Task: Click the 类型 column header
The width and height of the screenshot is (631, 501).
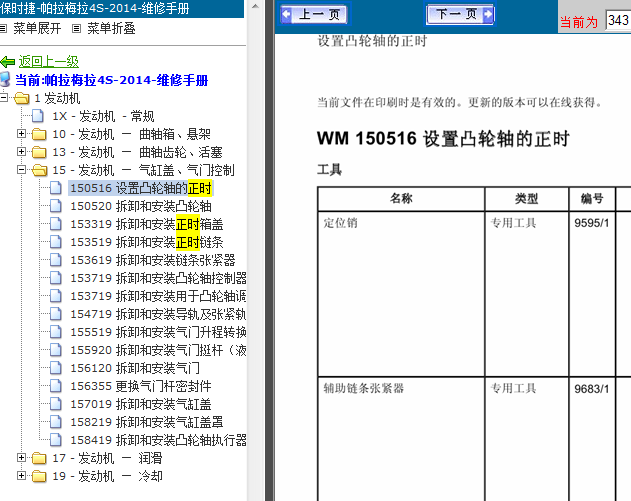Action: point(526,198)
